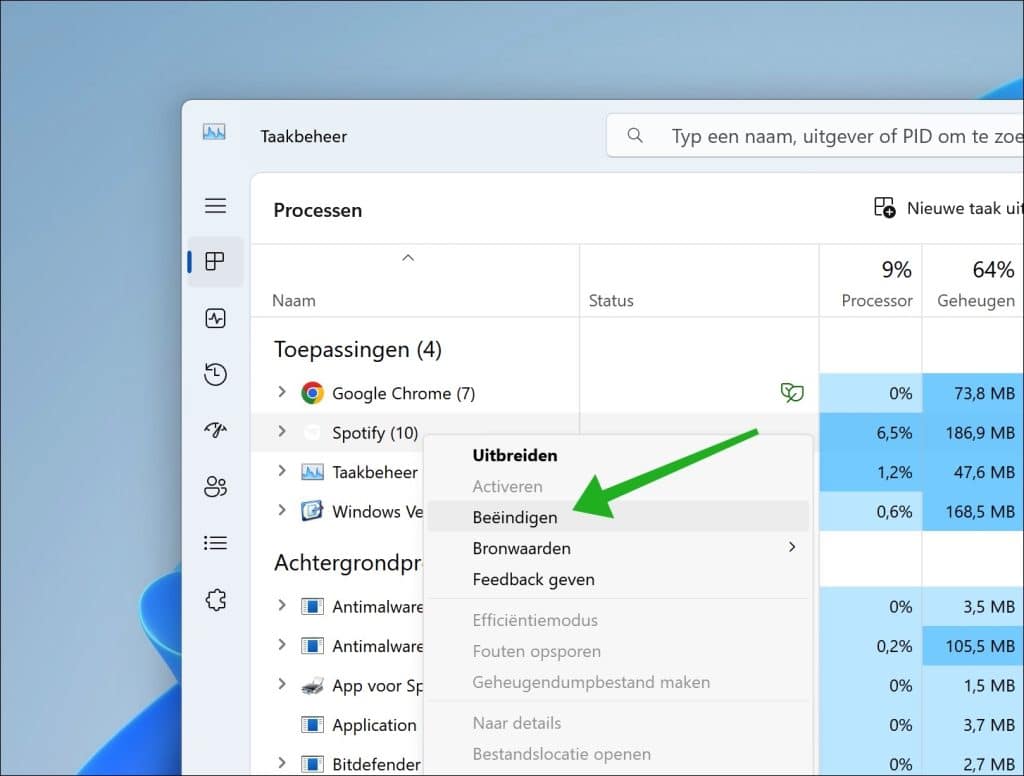Click the Windows Ve… process icon
Viewport: 1024px width, 776px height.
tap(312, 511)
